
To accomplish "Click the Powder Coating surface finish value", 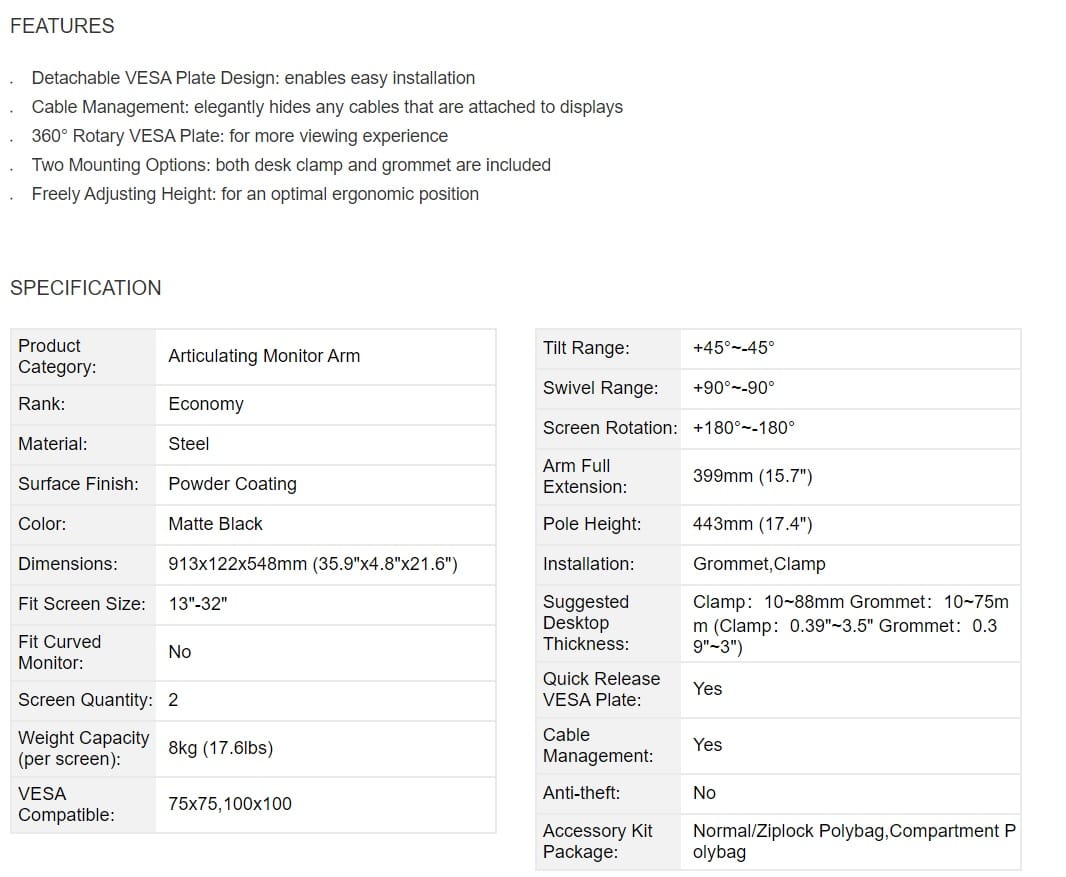I will pos(233,484).
